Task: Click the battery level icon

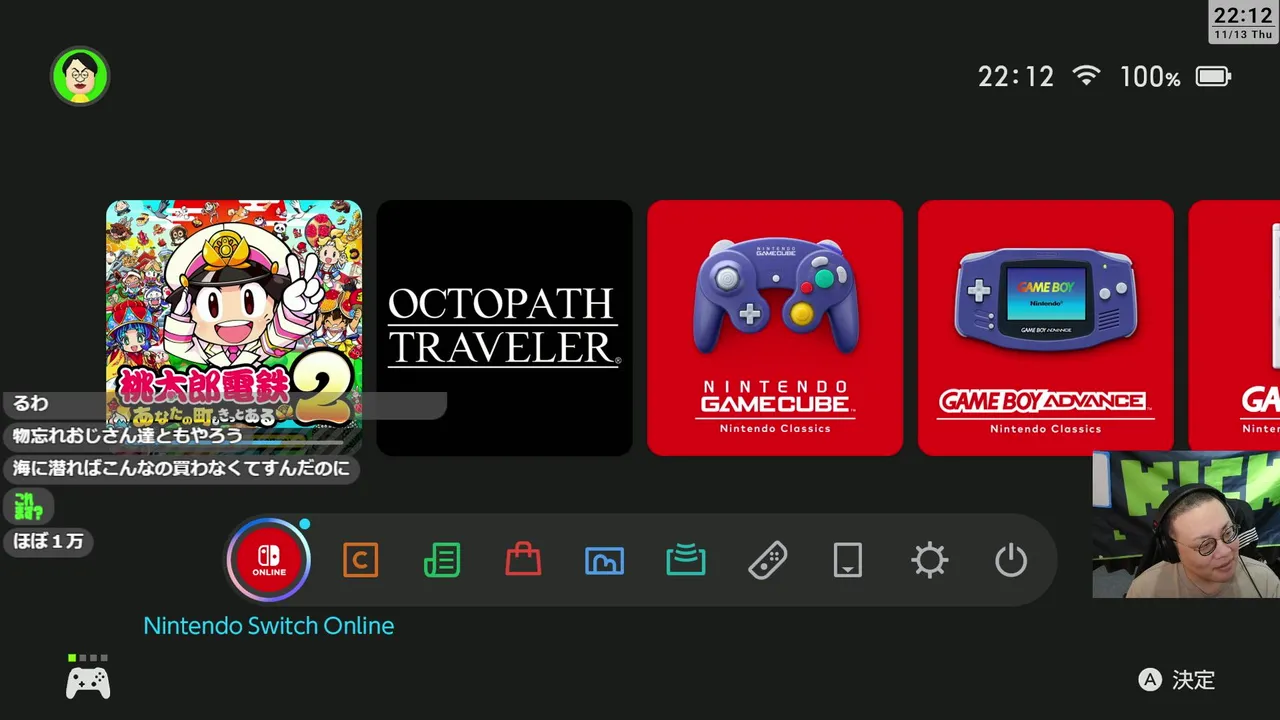Action: tap(1214, 76)
